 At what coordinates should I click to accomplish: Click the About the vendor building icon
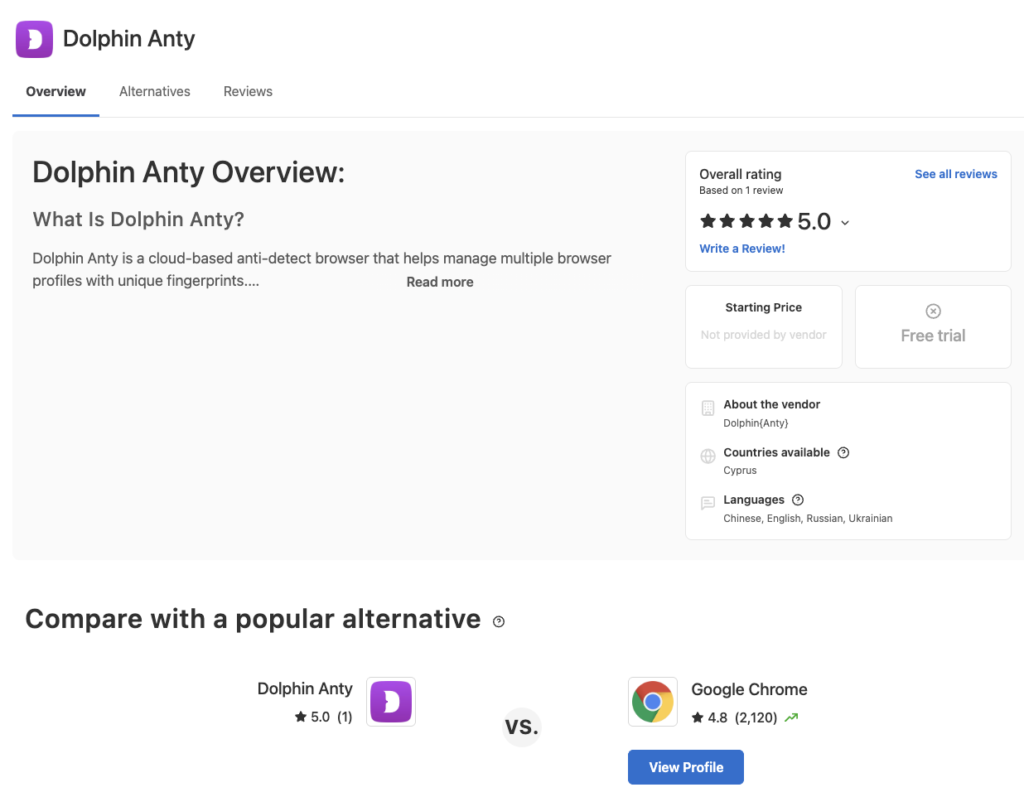[708, 408]
